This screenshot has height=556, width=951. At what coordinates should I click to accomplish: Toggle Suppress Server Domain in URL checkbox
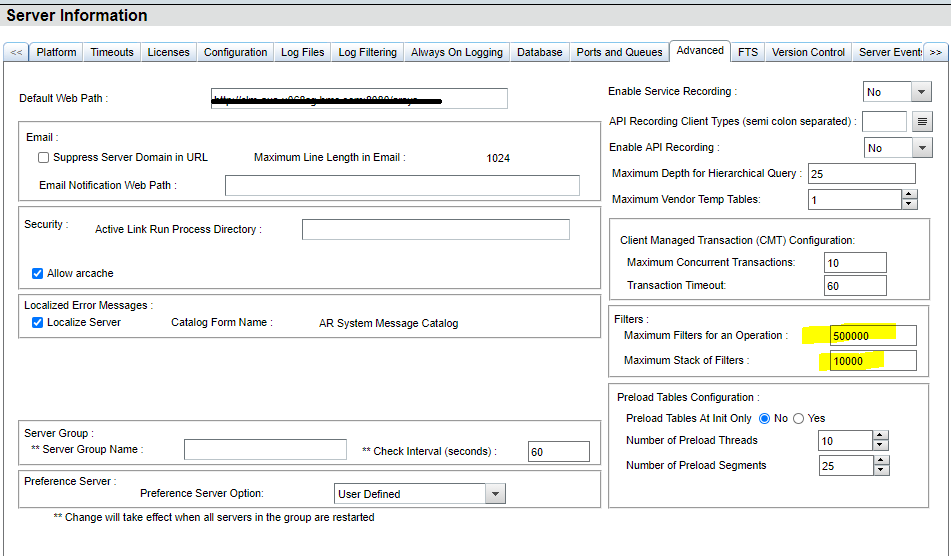43,158
